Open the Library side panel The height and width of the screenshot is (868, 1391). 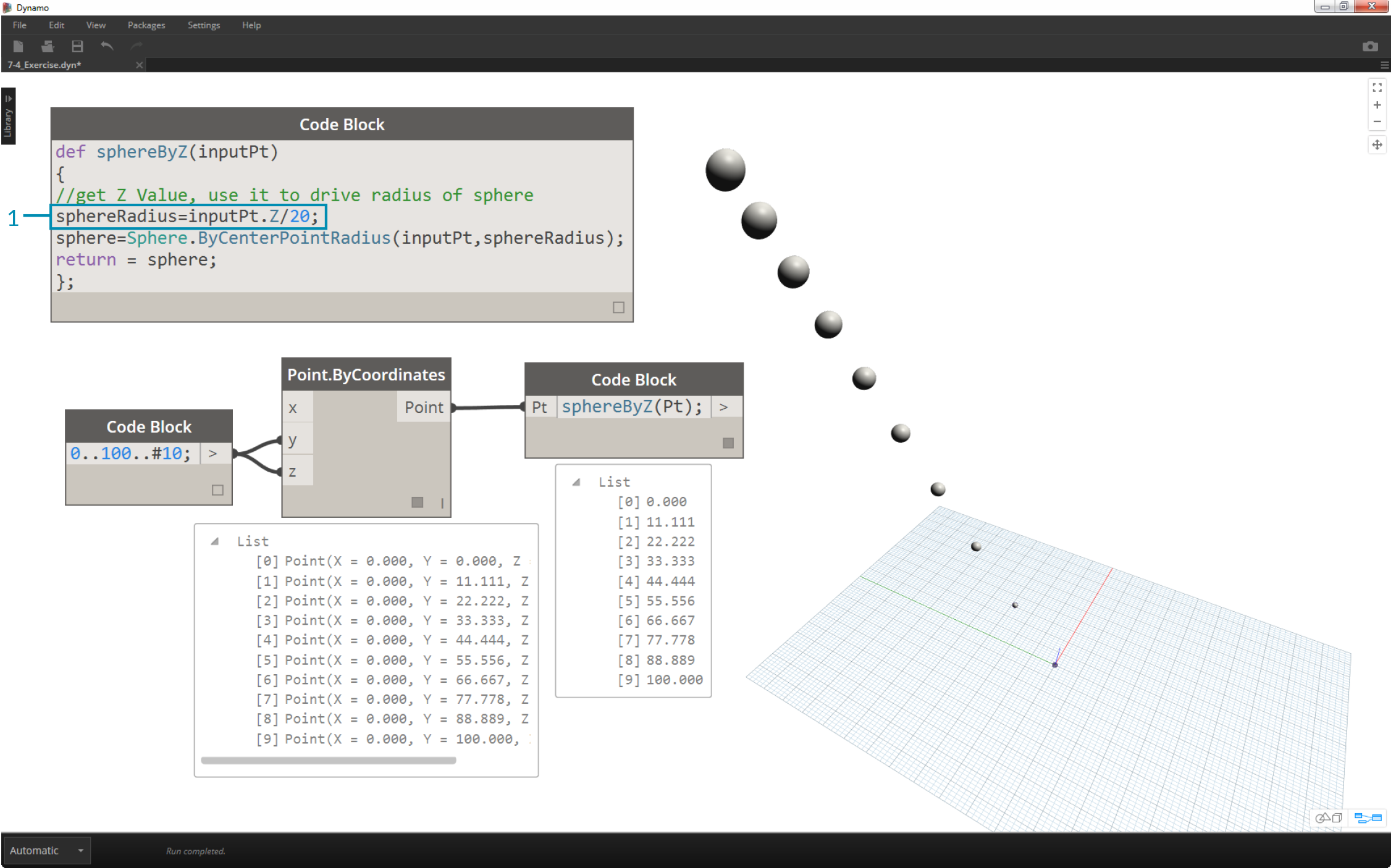pos(8,116)
